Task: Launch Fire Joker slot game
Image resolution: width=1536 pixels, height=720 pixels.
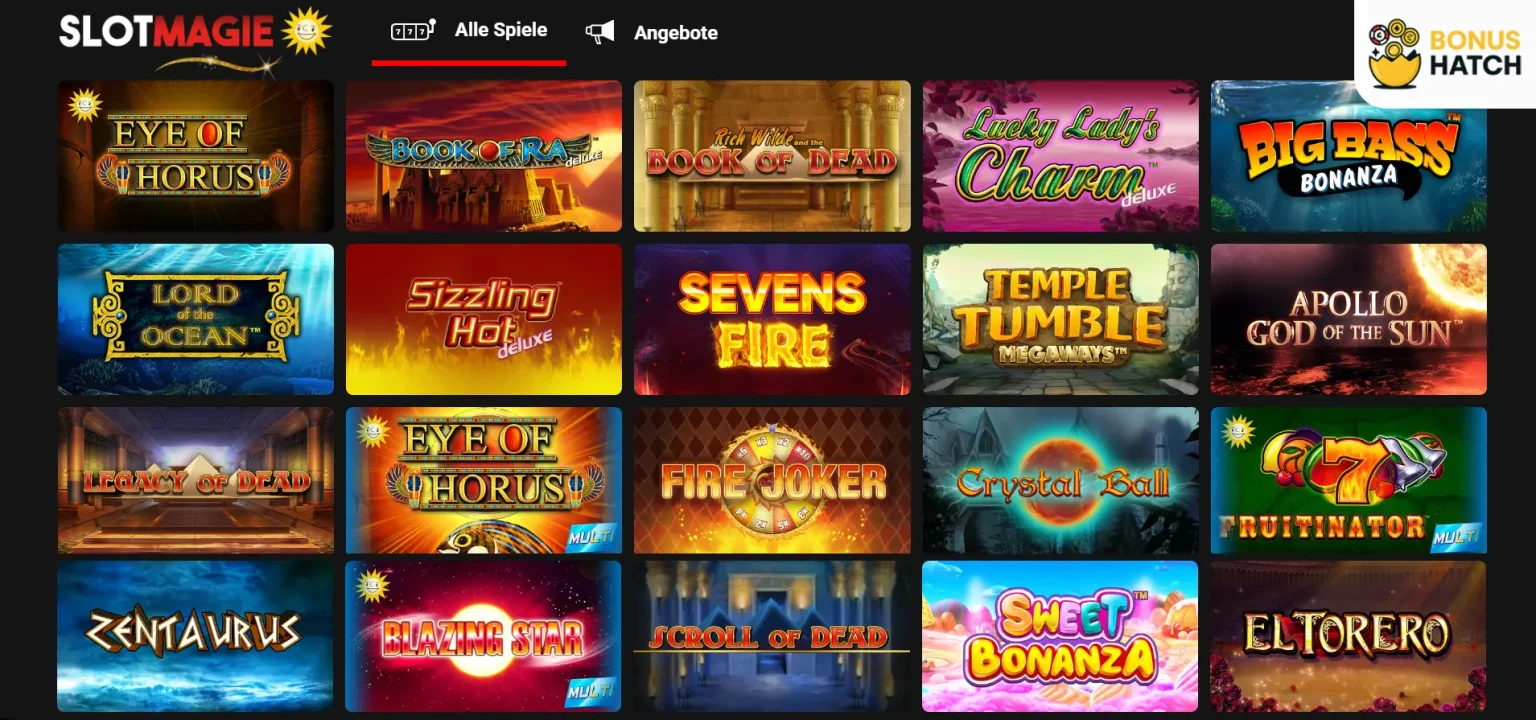Action: click(772, 480)
